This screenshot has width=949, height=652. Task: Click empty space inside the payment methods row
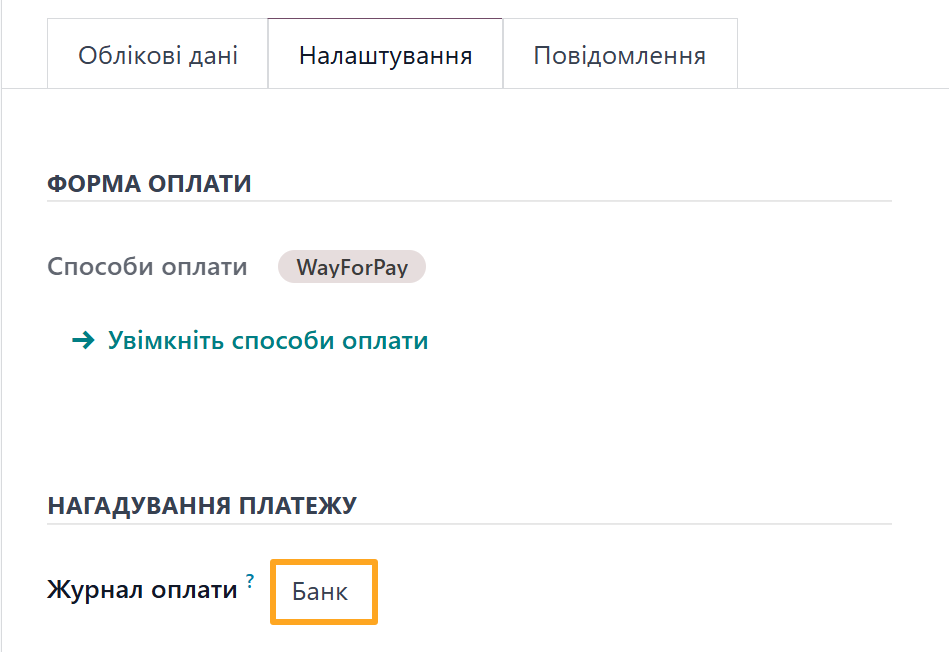tap(550, 266)
